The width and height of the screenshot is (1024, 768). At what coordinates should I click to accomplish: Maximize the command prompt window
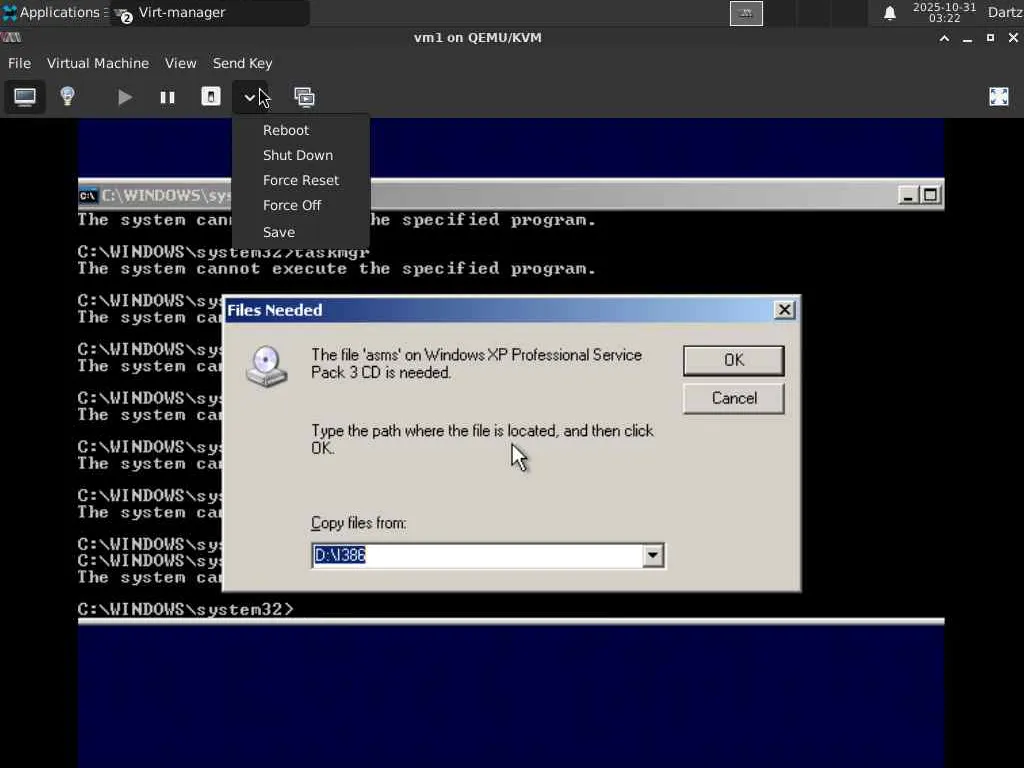click(x=930, y=195)
